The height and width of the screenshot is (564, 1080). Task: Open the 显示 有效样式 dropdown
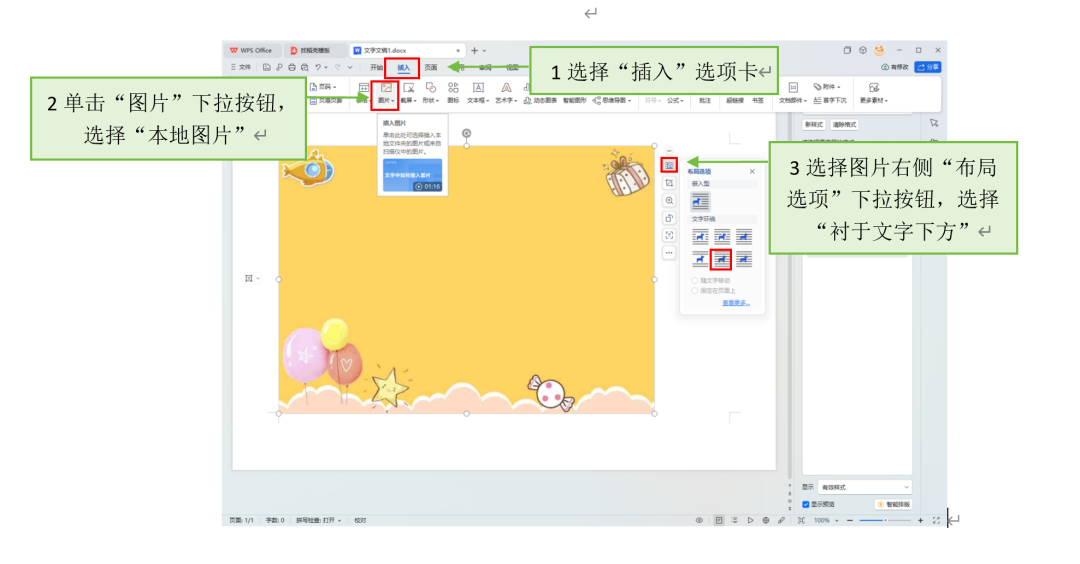click(864, 487)
